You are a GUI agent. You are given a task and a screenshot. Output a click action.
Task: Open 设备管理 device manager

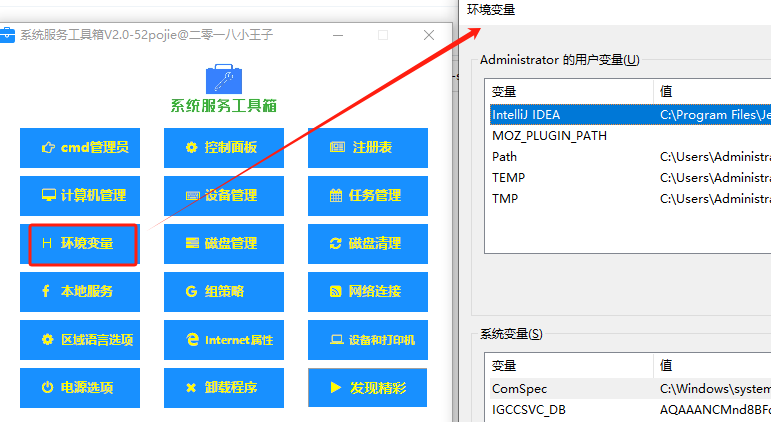pos(223,196)
